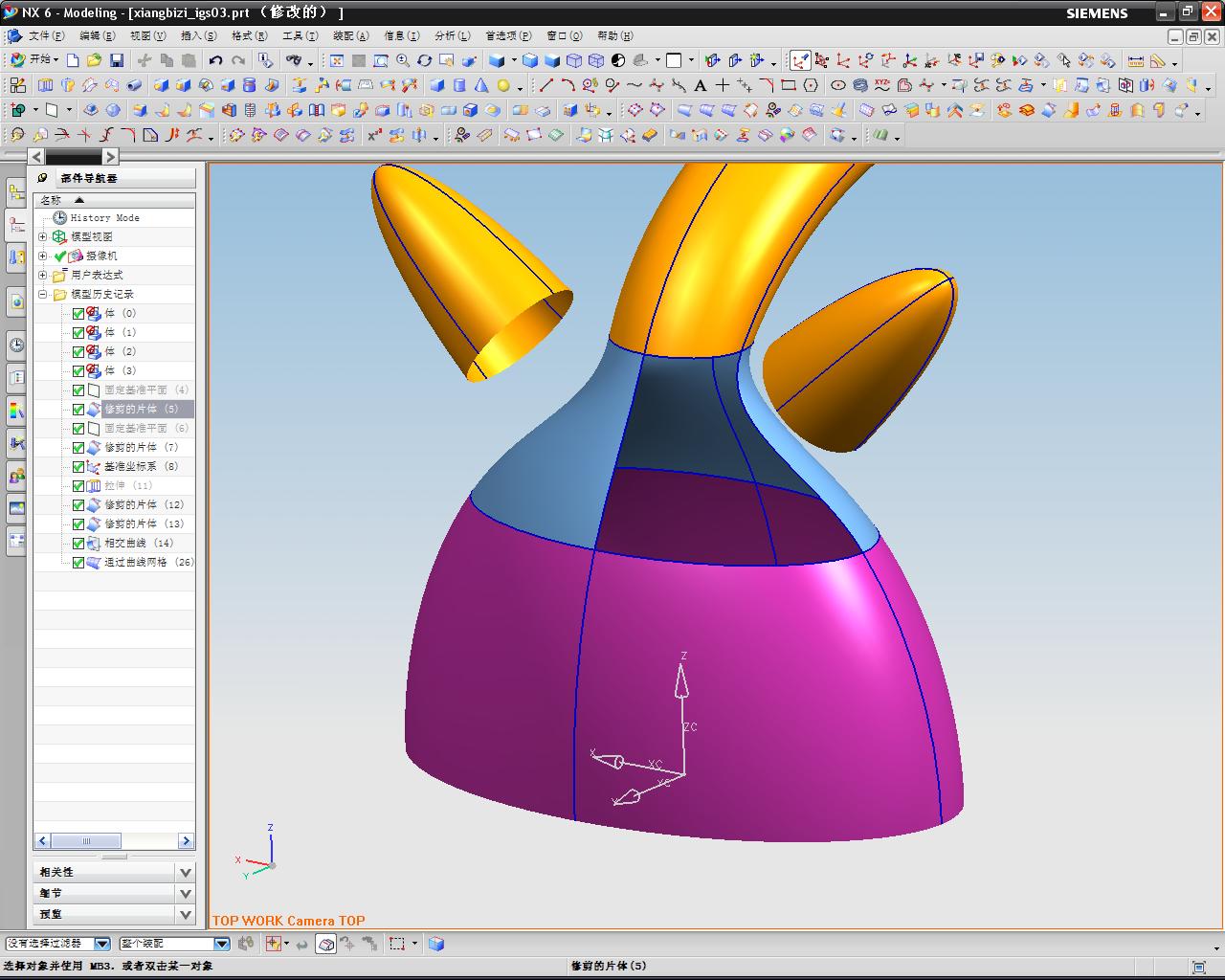
Task: Create a Cone primitive feature
Action: (481, 85)
